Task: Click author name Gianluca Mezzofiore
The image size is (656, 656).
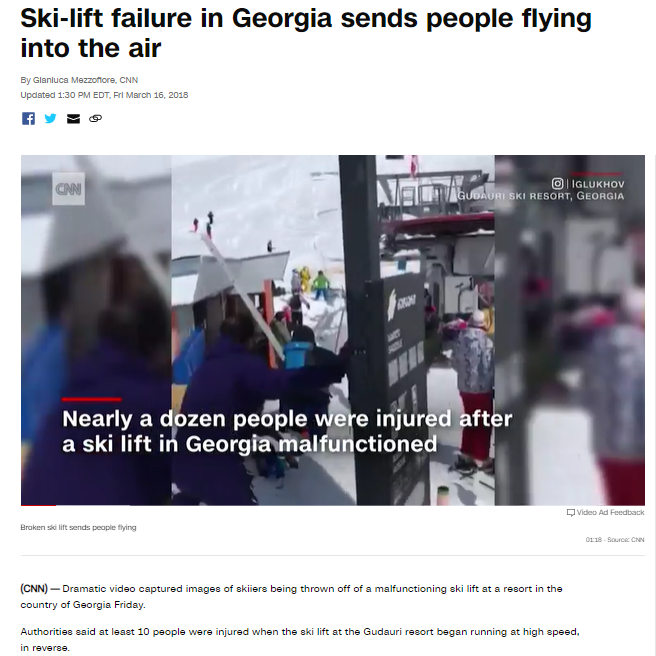Action: (x=74, y=80)
